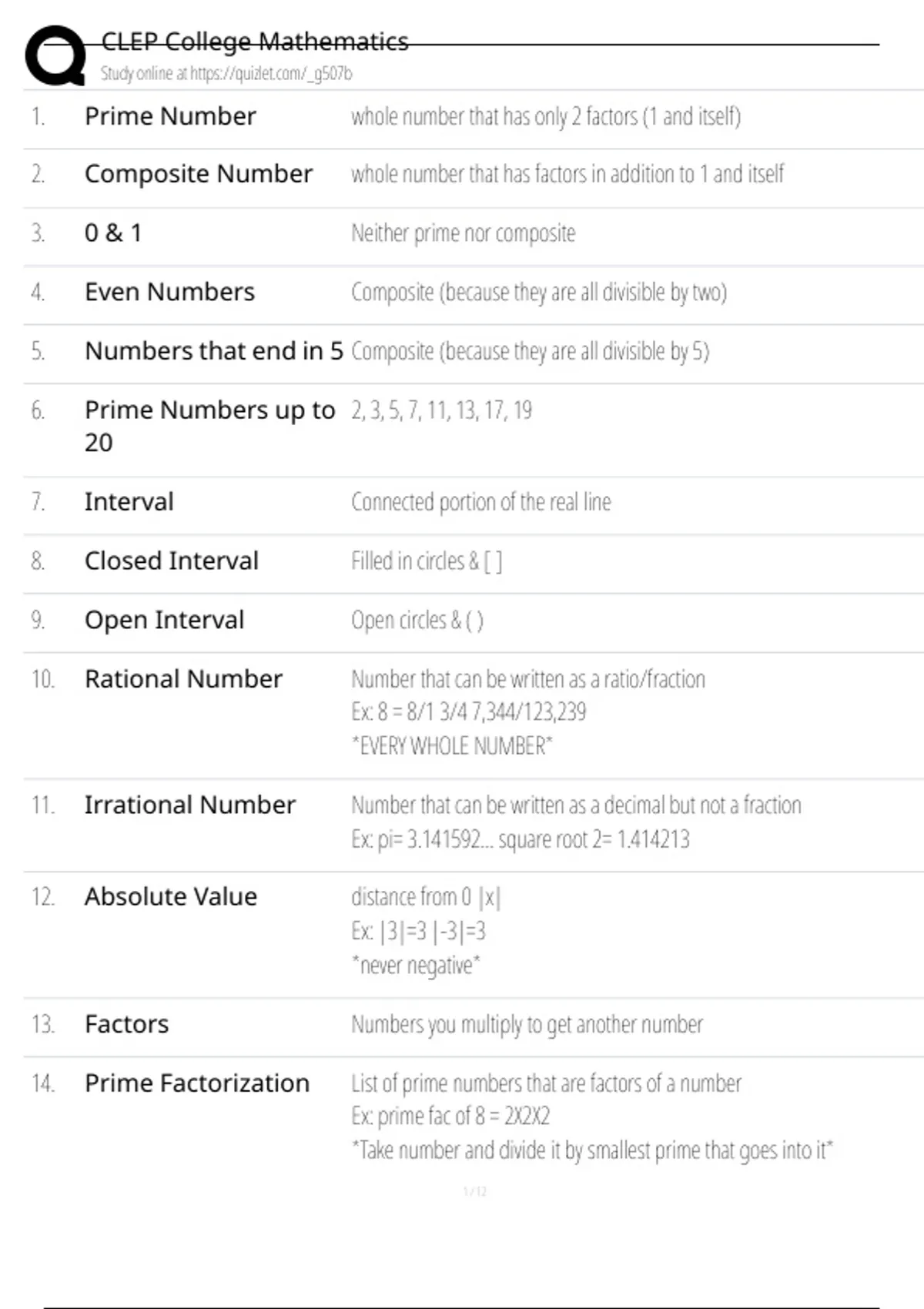Screen dimensions: 924x1309
Task: Click the Prime Factorization term
Action: [197, 1083]
